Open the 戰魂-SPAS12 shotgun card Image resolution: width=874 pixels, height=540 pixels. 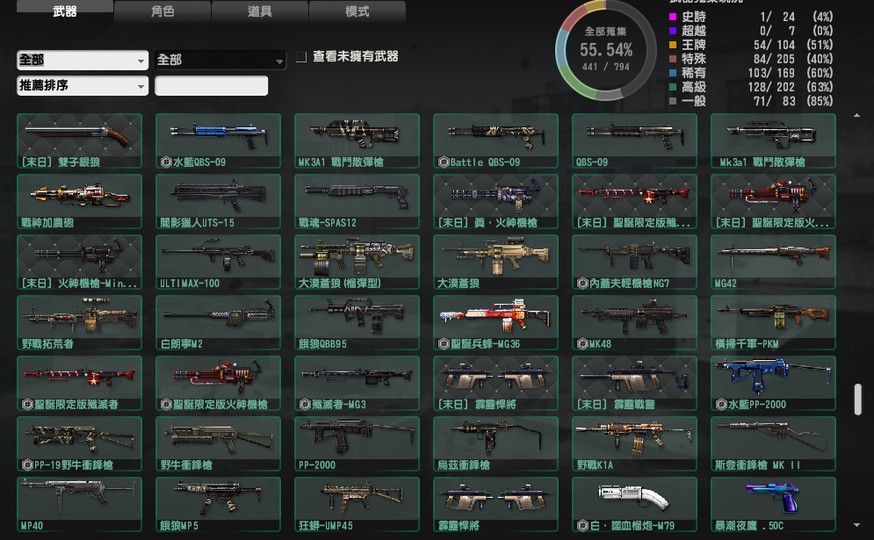pos(357,201)
